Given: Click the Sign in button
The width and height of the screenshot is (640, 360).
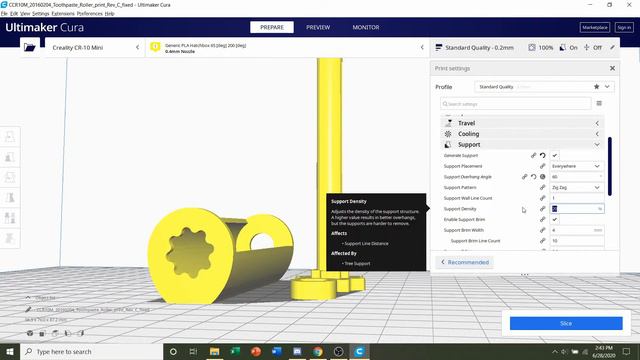Looking at the screenshot, I should (x=624, y=27).
